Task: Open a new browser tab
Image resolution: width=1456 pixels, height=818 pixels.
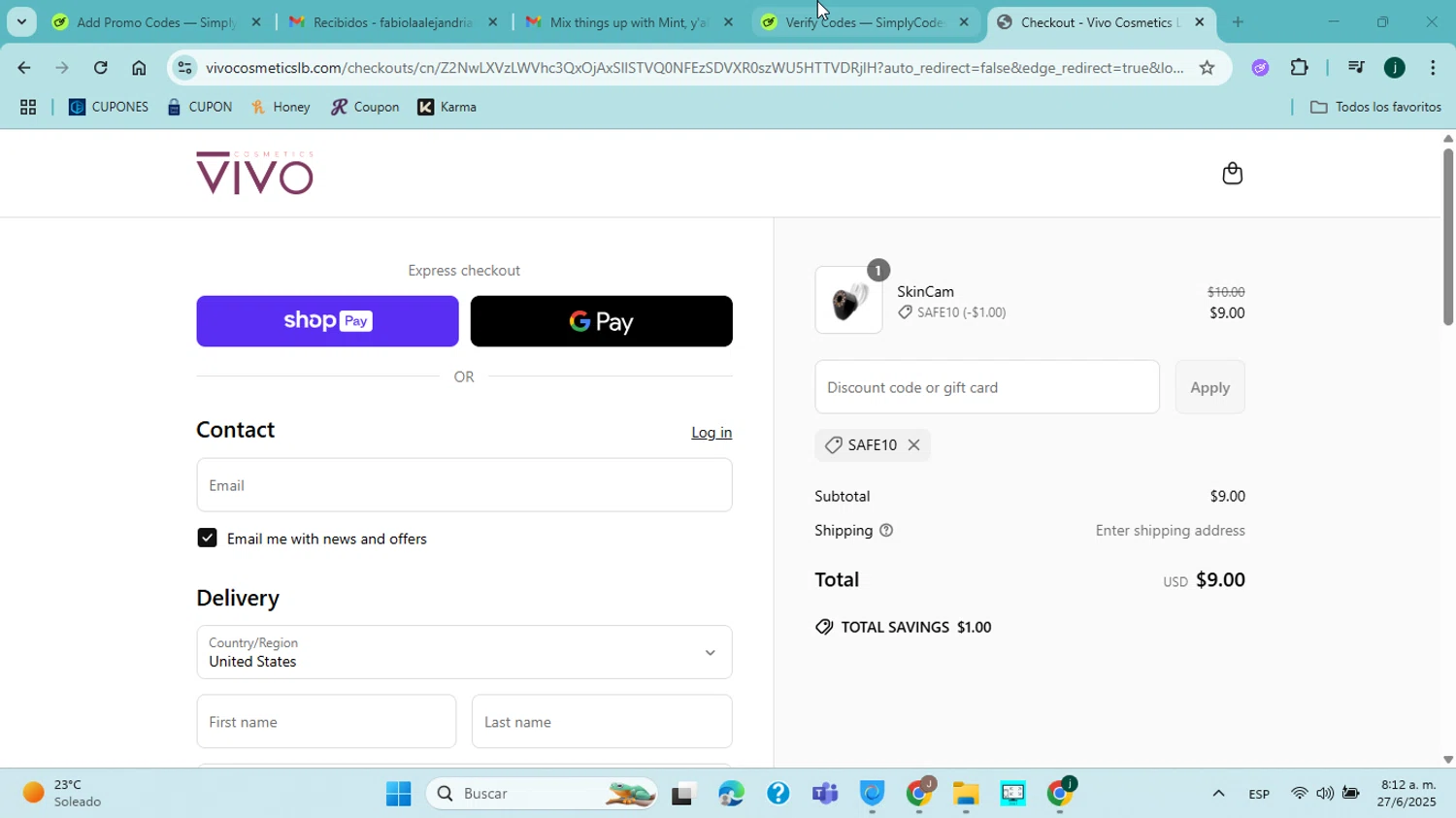Action: pos(1238,22)
